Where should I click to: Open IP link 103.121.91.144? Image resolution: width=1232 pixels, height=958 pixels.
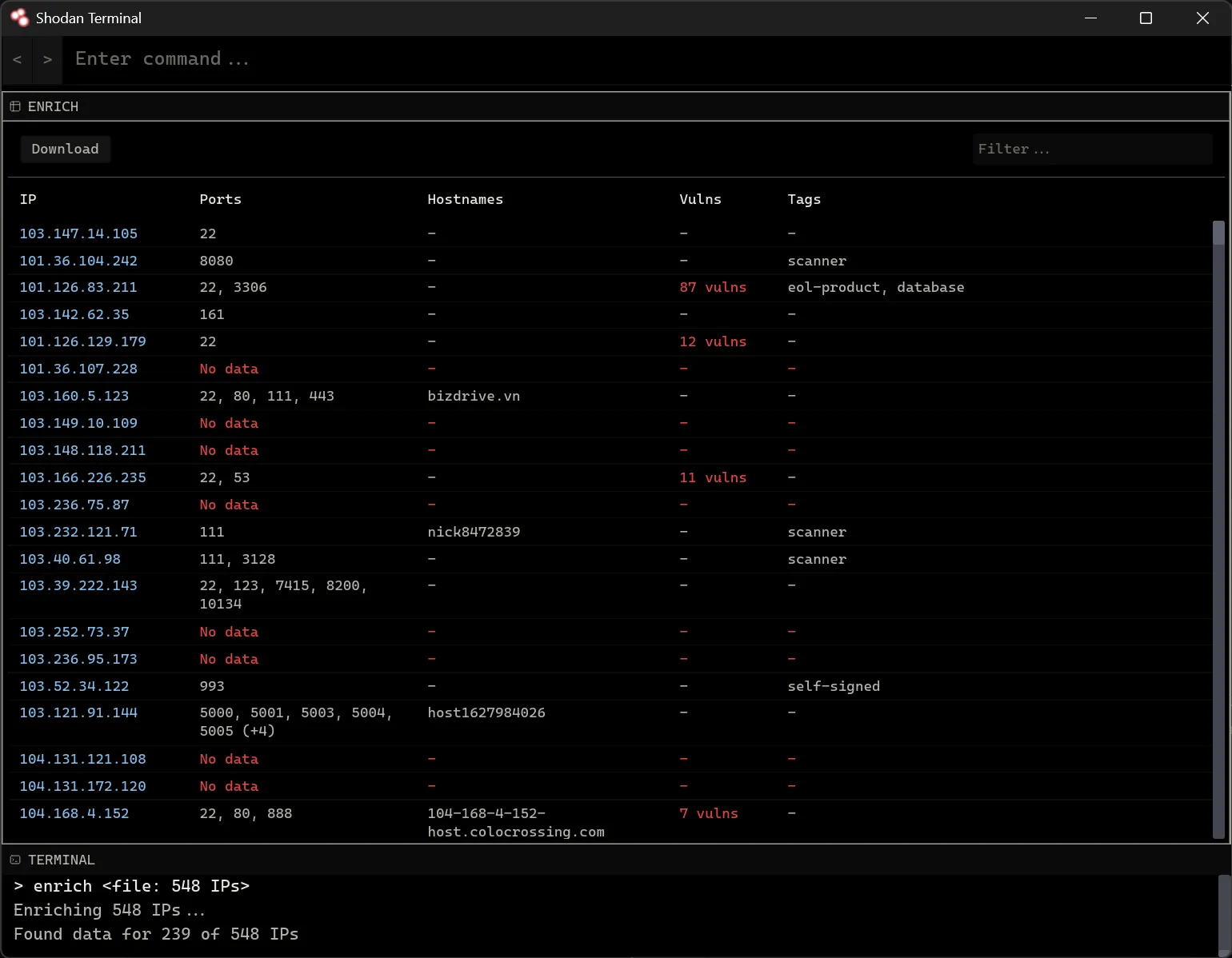pos(78,713)
